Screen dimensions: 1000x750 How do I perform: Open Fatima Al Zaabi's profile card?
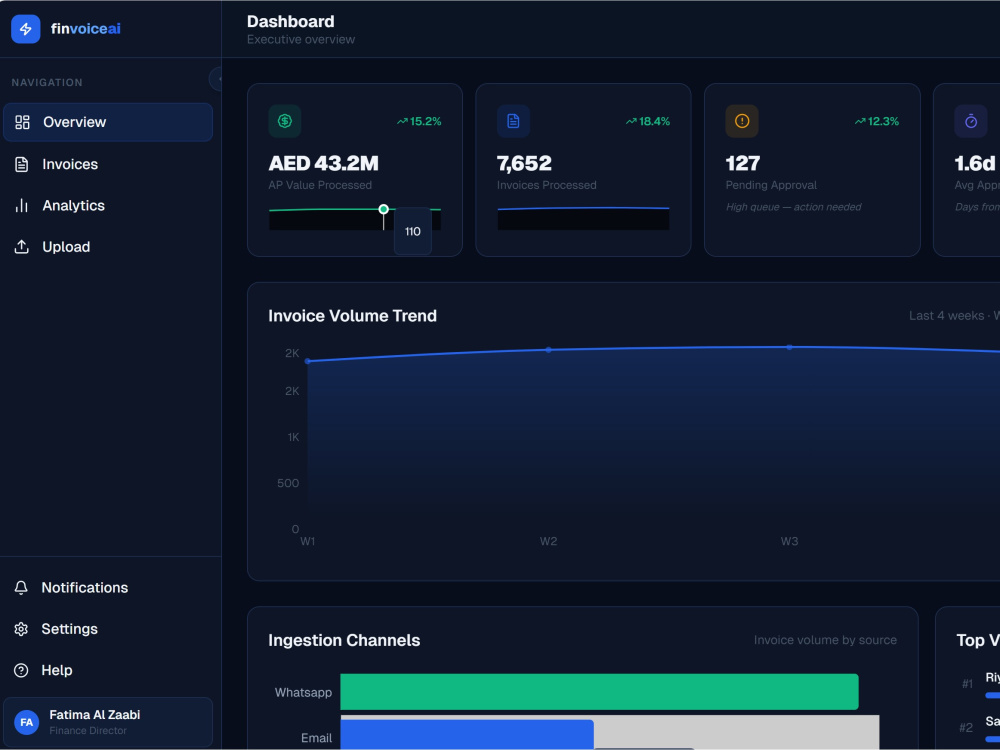[108, 722]
